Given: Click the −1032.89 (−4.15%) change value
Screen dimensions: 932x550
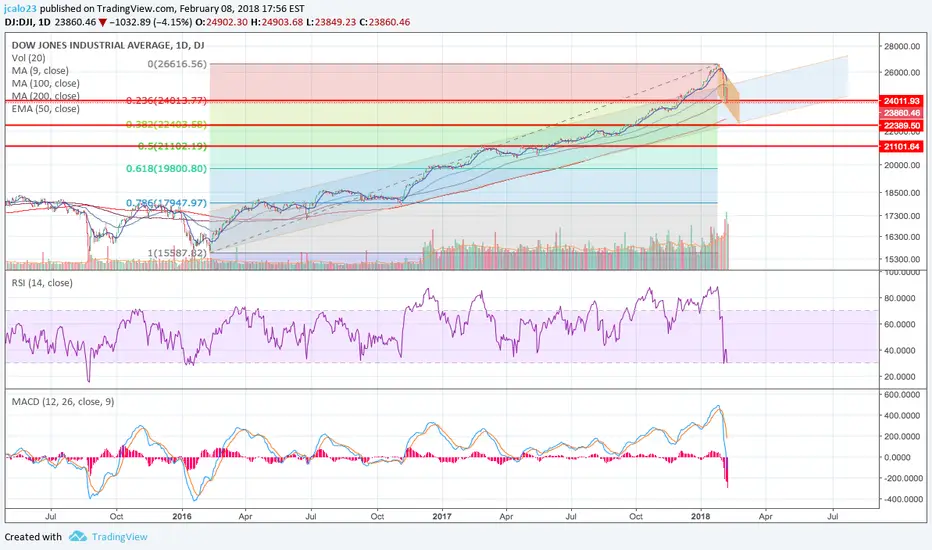Looking at the screenshot, I should click(151, 22).
